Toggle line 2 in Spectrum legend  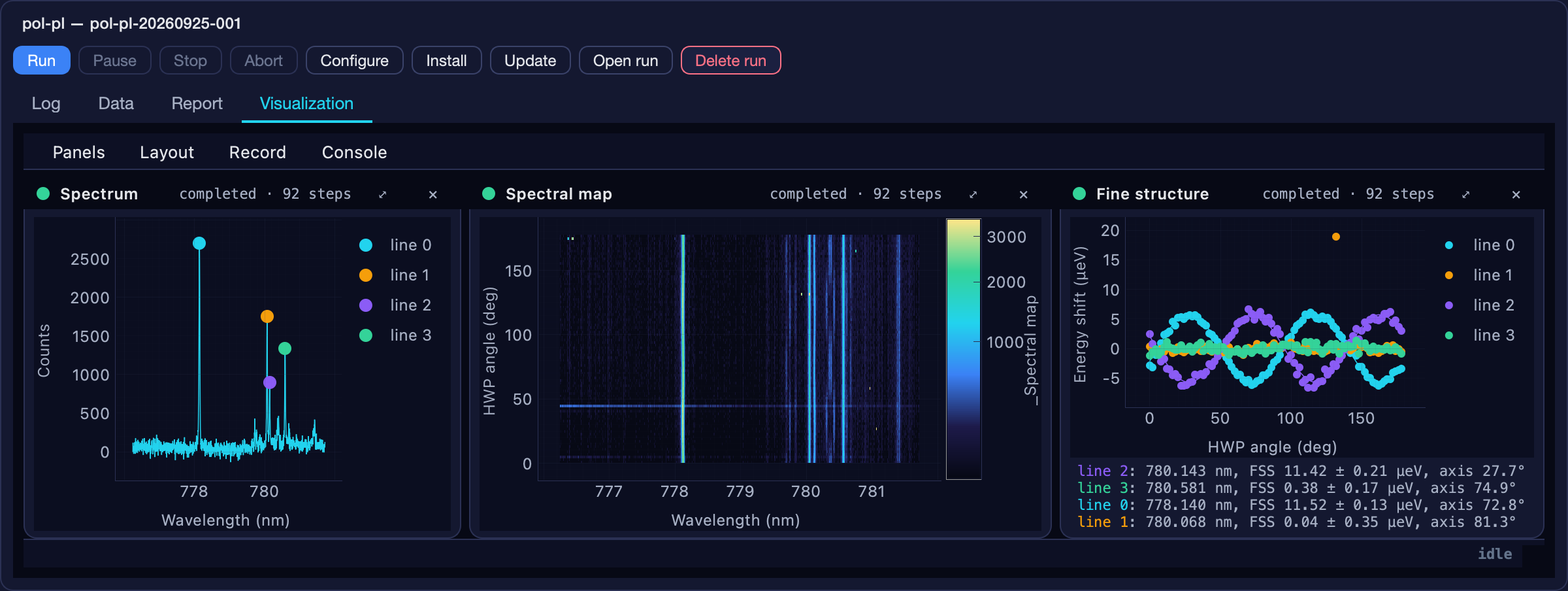(x=395, y=305)
